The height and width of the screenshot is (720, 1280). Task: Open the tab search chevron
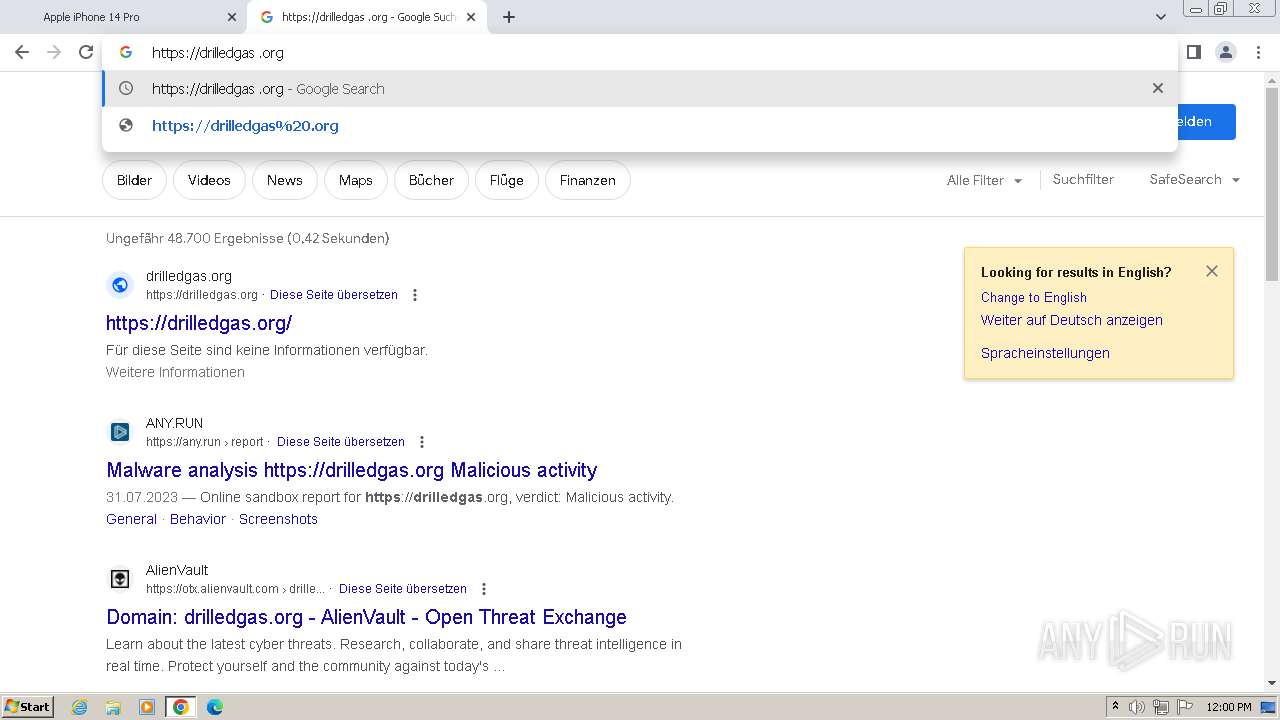click(x=1160, y=17)
